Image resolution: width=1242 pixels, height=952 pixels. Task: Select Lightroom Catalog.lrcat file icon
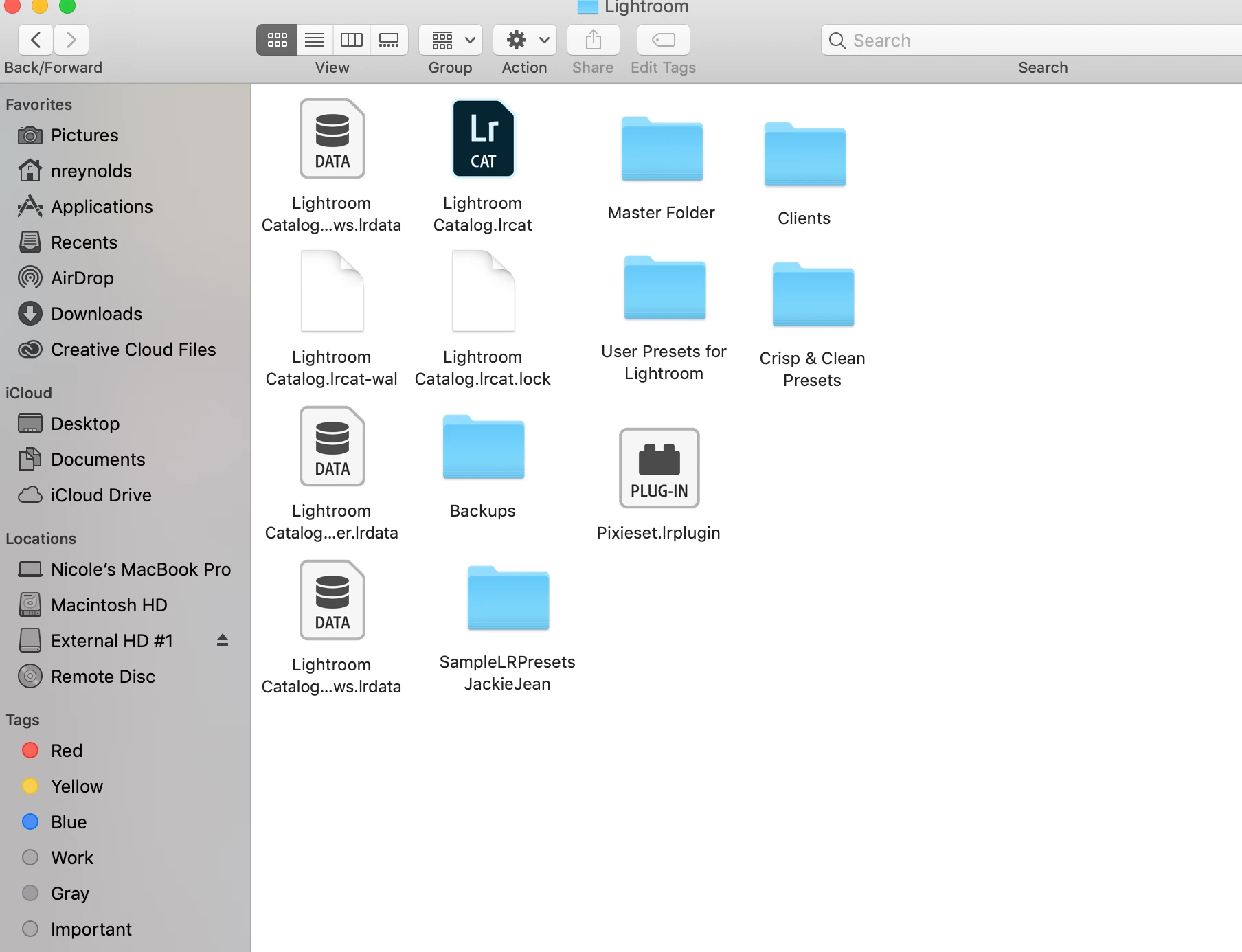[483, 139]
